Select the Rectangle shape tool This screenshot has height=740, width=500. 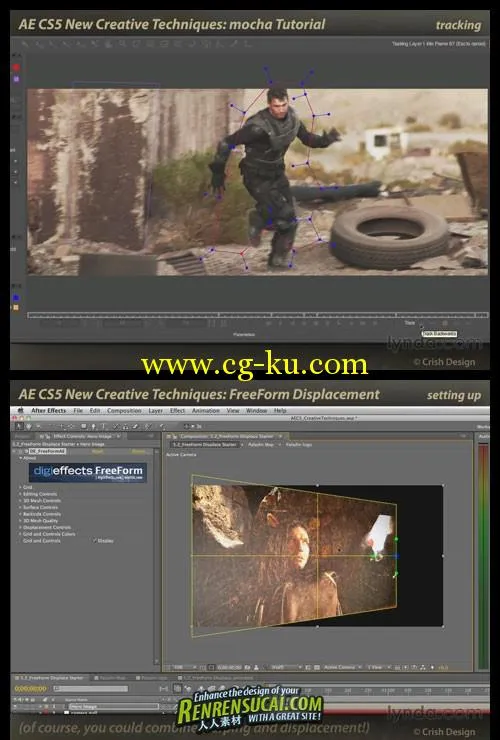coord(84,427)
